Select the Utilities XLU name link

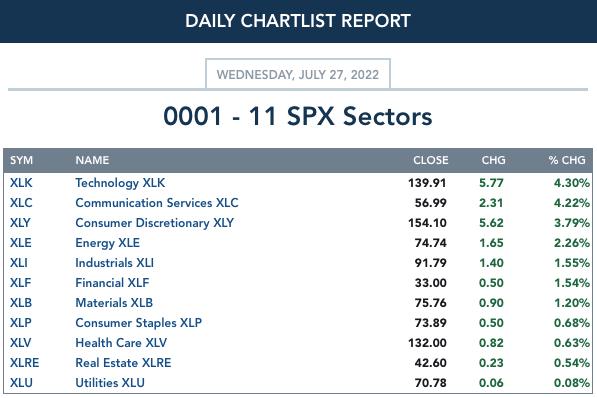(110, 383)
